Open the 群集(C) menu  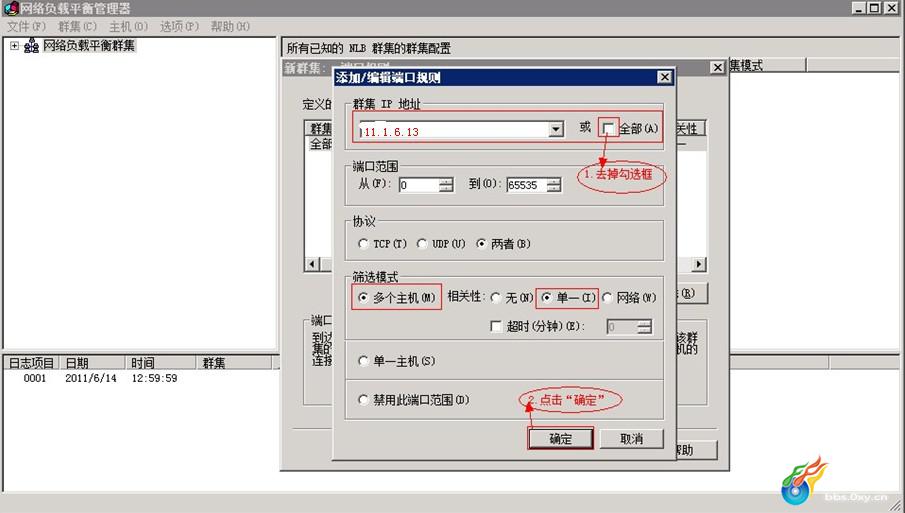pos(77,27)
